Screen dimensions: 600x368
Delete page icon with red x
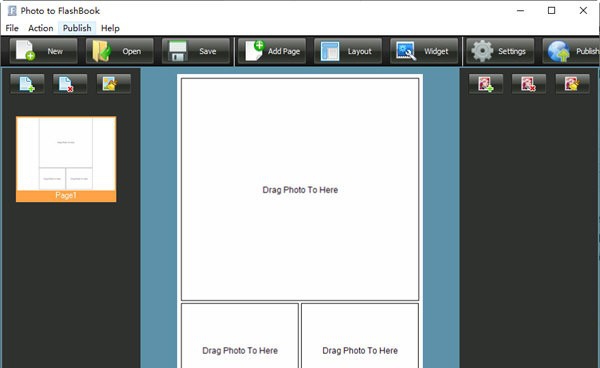[70, 84]
